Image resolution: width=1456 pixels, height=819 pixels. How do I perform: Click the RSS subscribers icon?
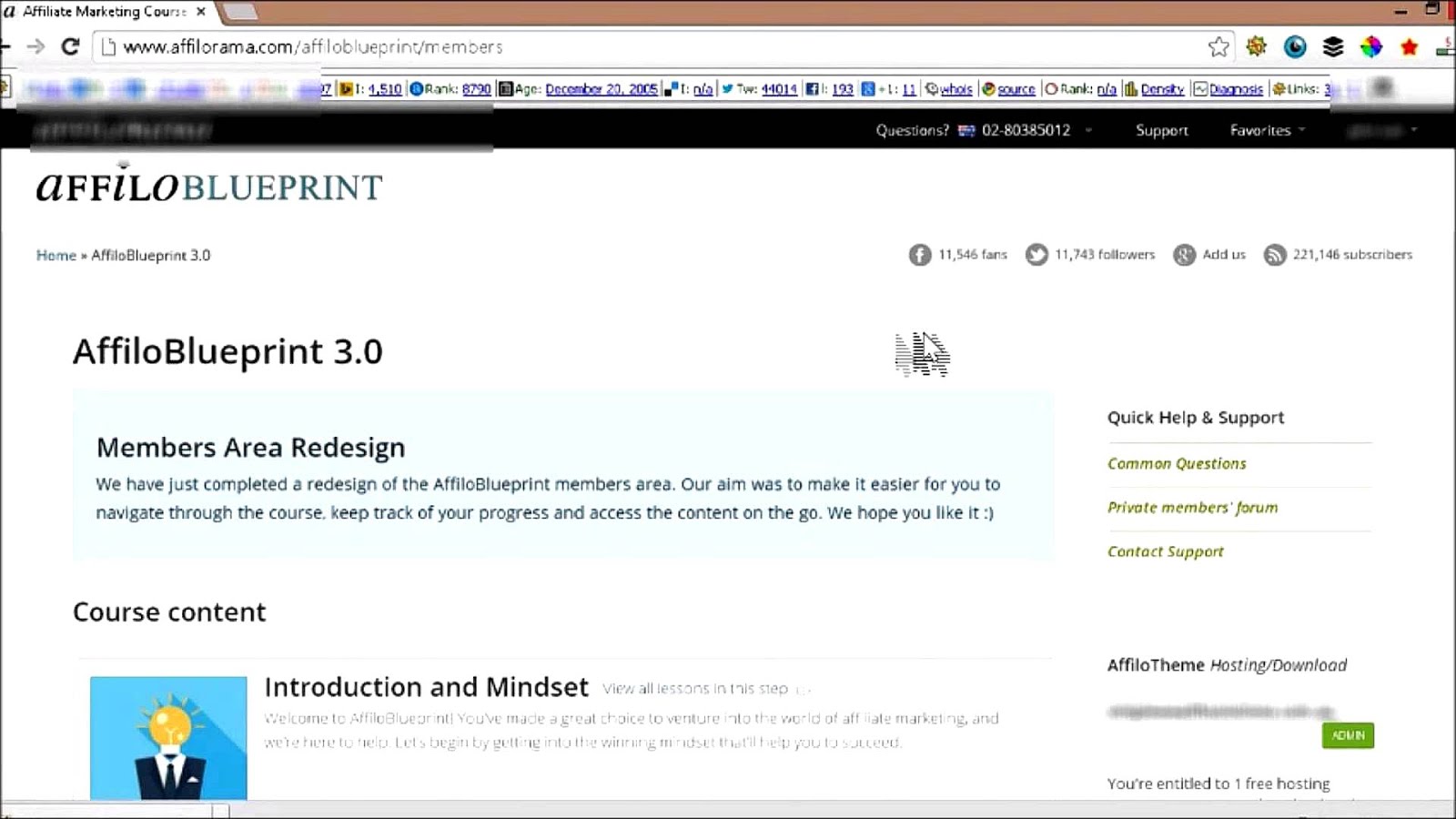1275,255
